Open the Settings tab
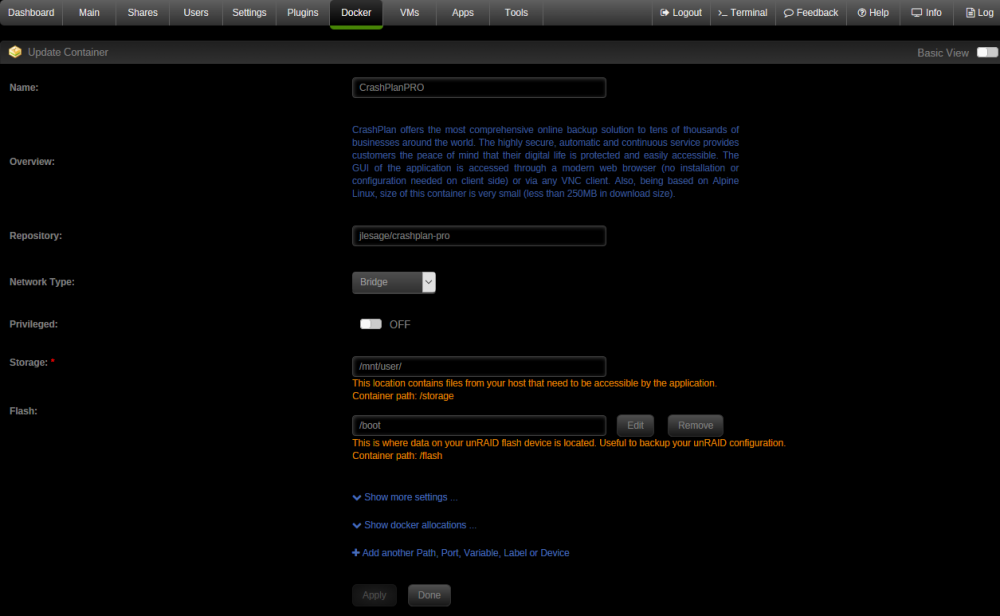This screenshot has height=616, width=1000. pos(249,13)
